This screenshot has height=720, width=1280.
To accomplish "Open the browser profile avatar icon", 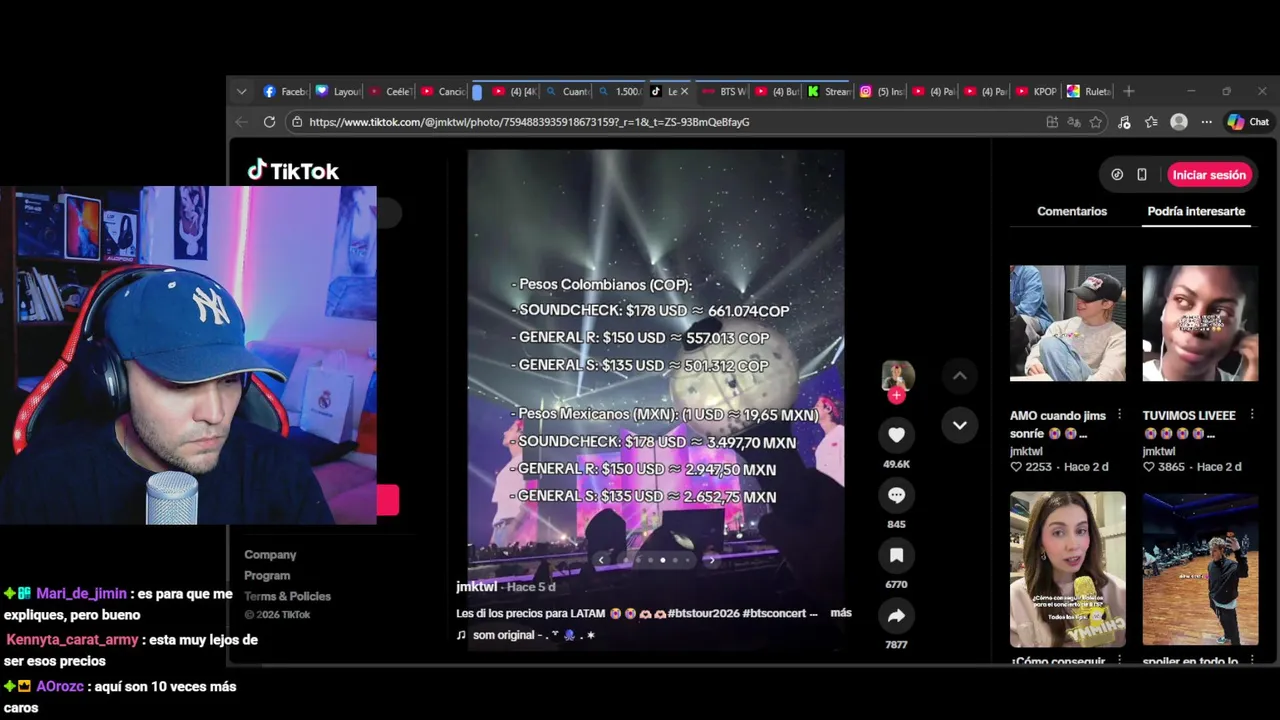I will (1179, 122).
